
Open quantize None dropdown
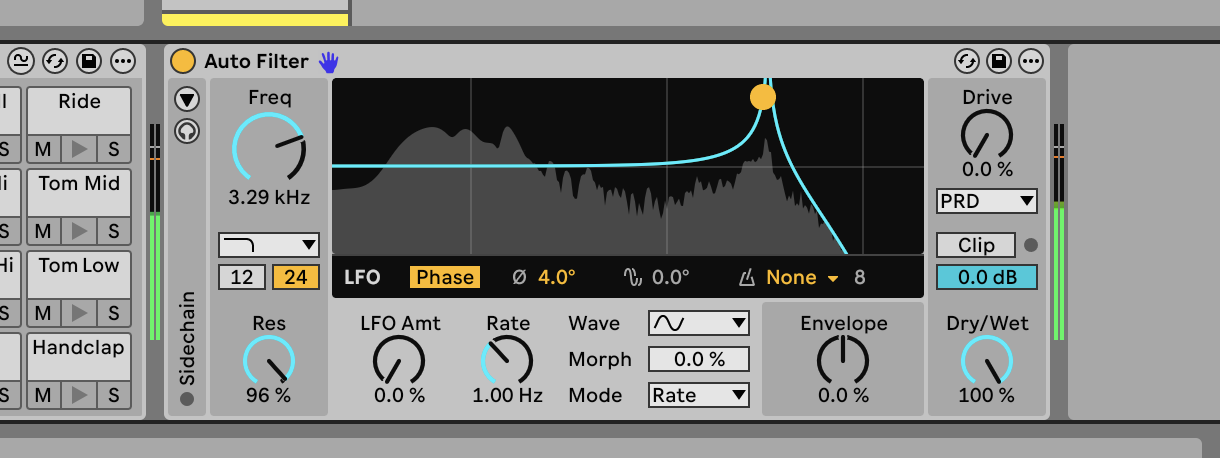[x=802, y=277]
